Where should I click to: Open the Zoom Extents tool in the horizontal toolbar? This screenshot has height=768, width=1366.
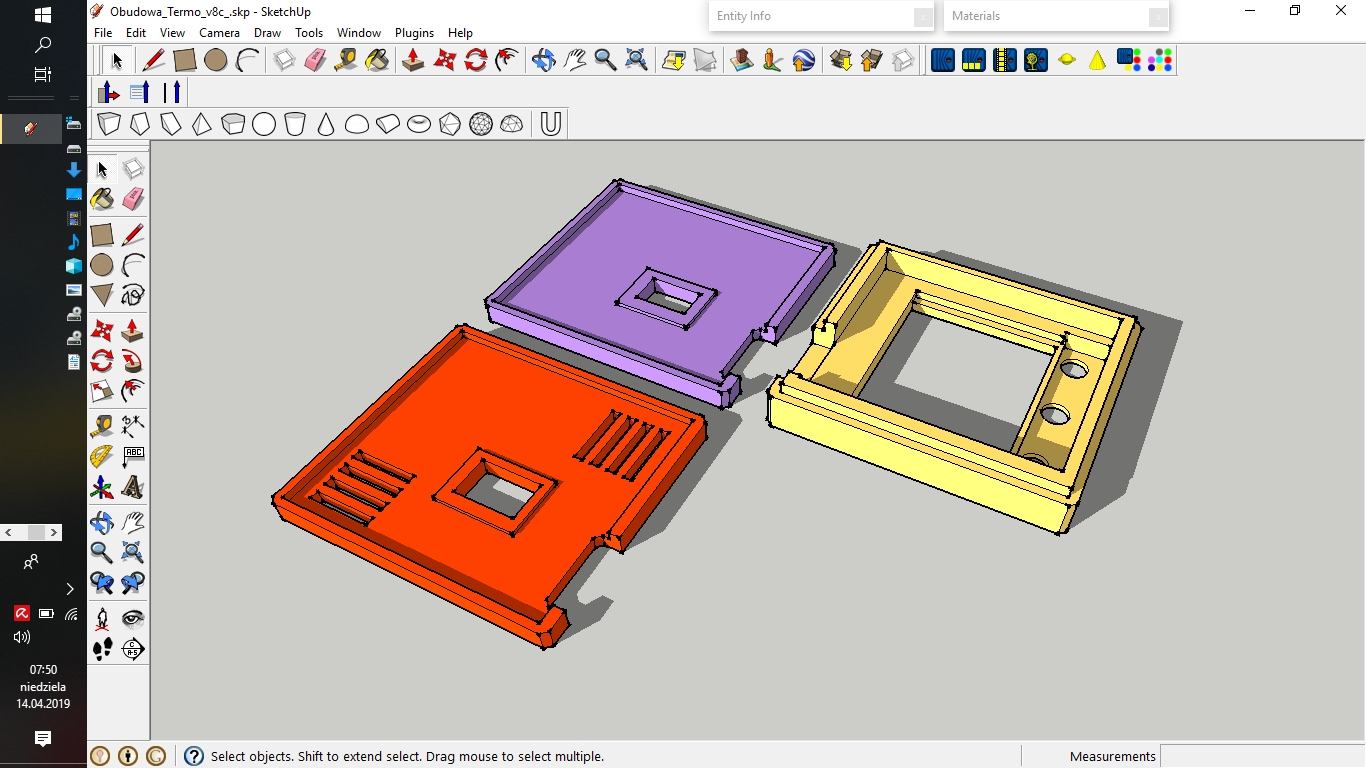tap(636, 60)
